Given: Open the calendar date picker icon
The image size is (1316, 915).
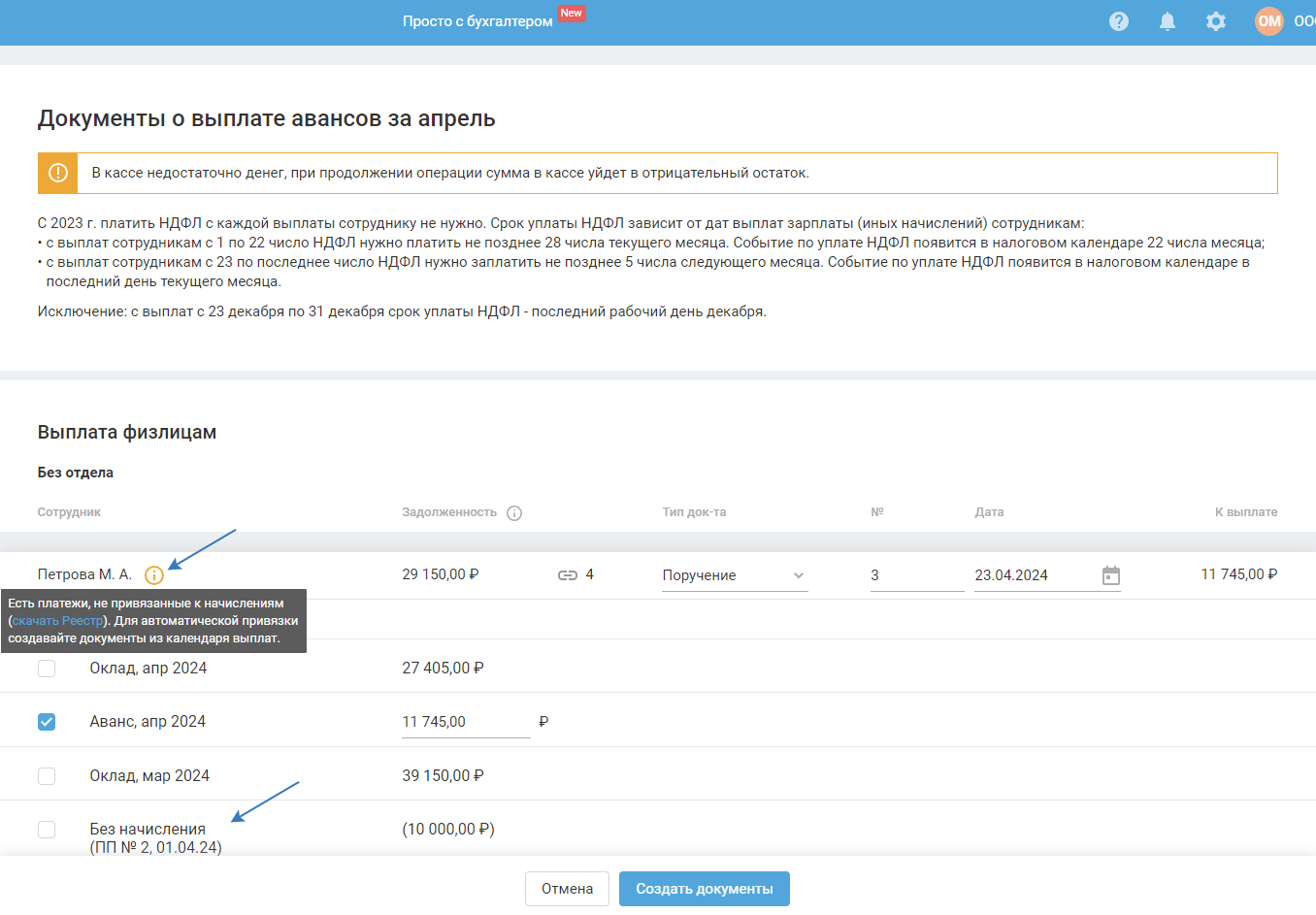Looking at the screenshot, I should click(x=1111, y=575).
